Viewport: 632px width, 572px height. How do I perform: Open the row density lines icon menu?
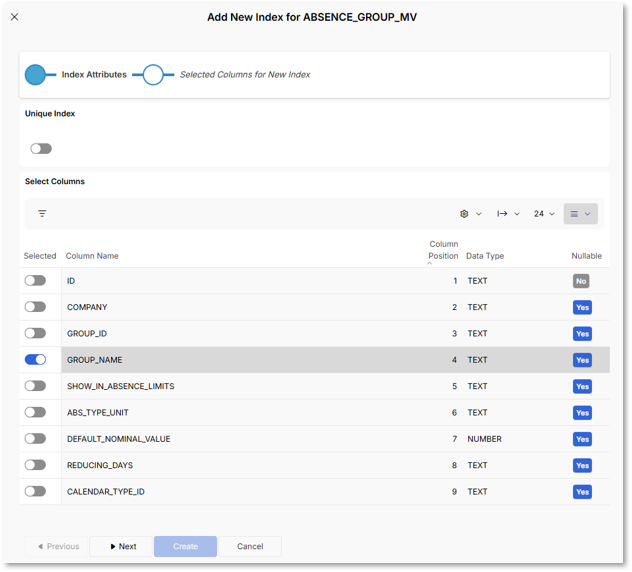(574, 214)
